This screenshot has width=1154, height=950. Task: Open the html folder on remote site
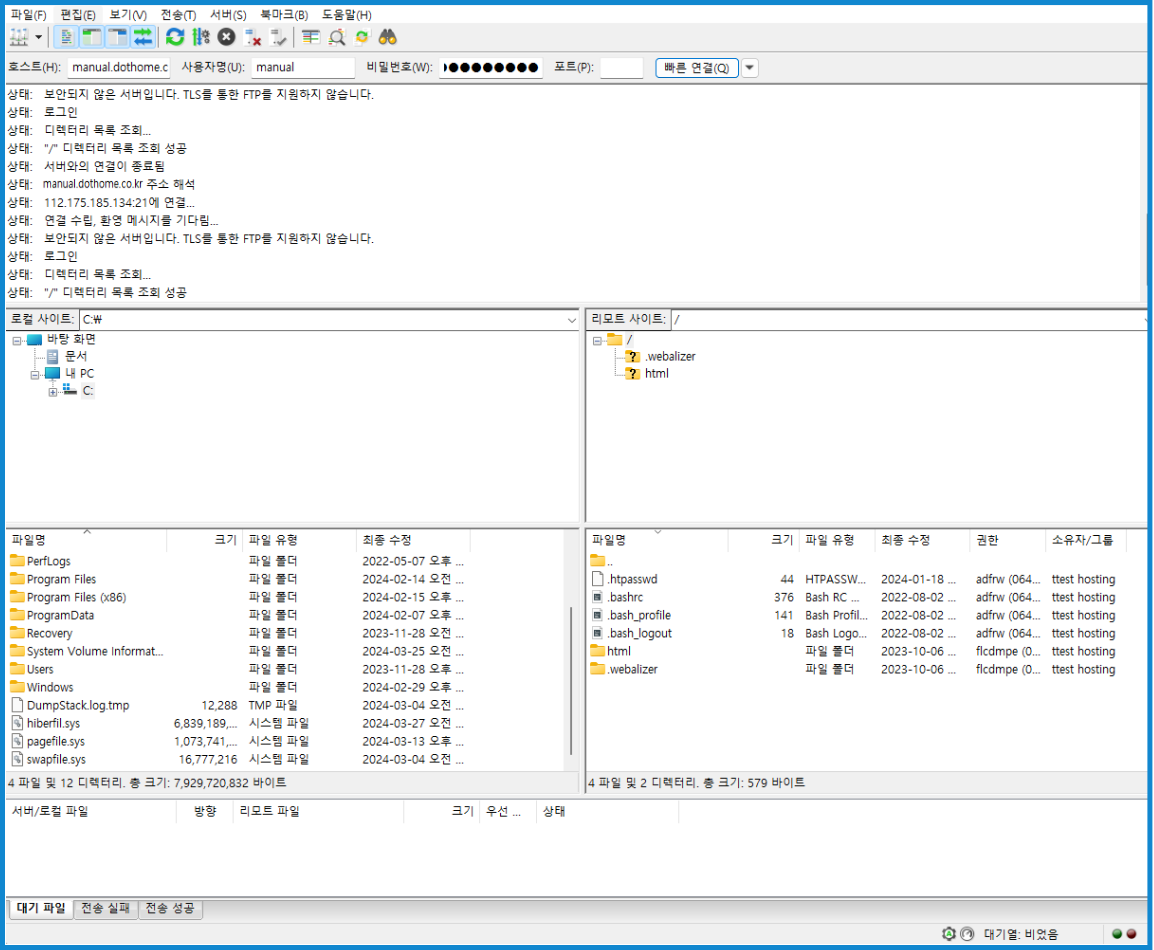(x=622, y=651)
